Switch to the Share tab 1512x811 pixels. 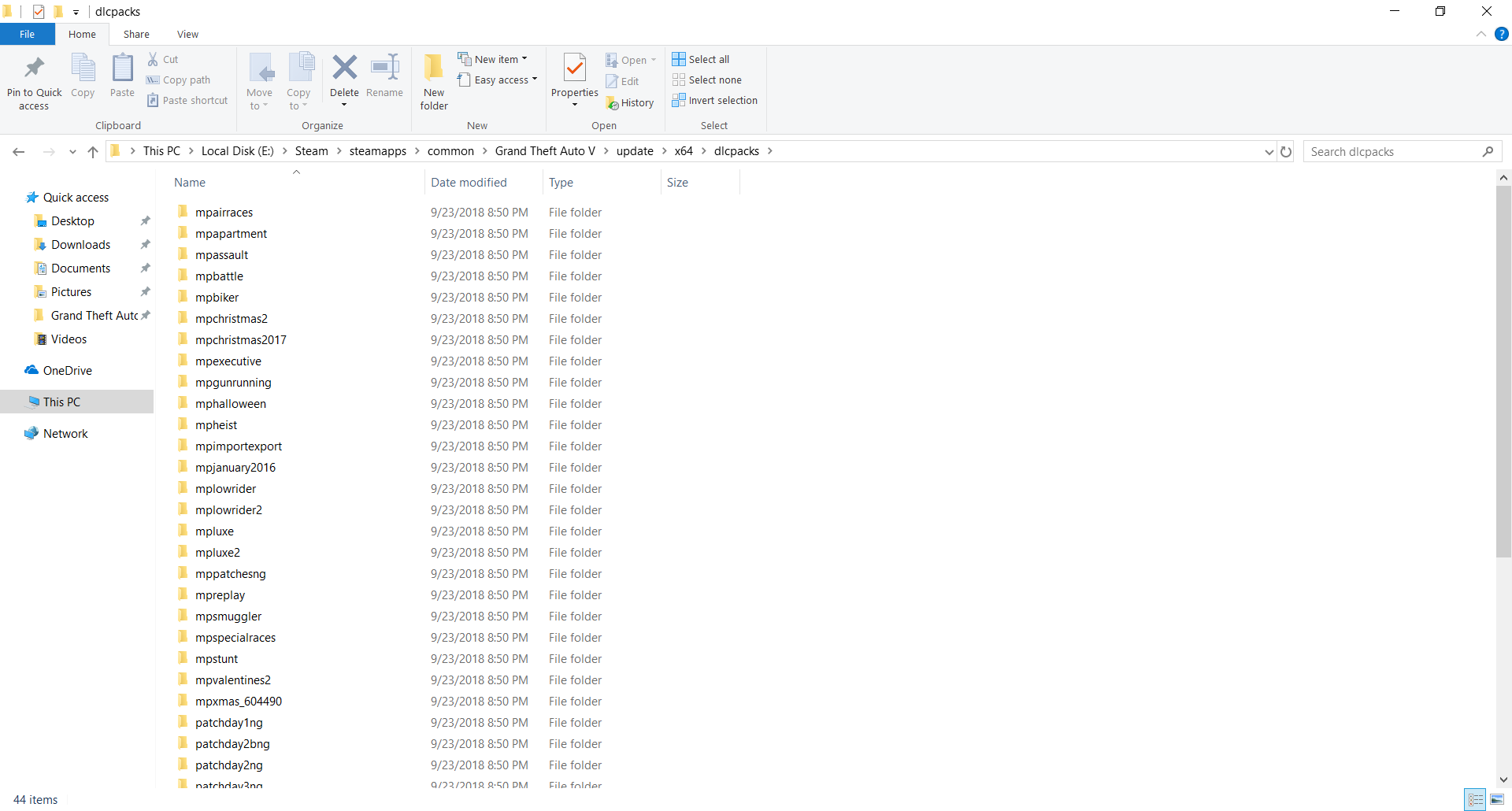(x=136, y=35)
